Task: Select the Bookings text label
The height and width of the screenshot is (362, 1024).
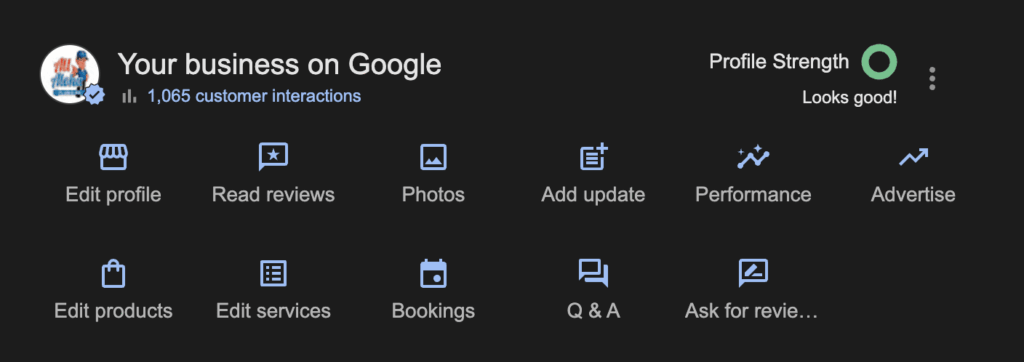Action: tap(433, 310)
